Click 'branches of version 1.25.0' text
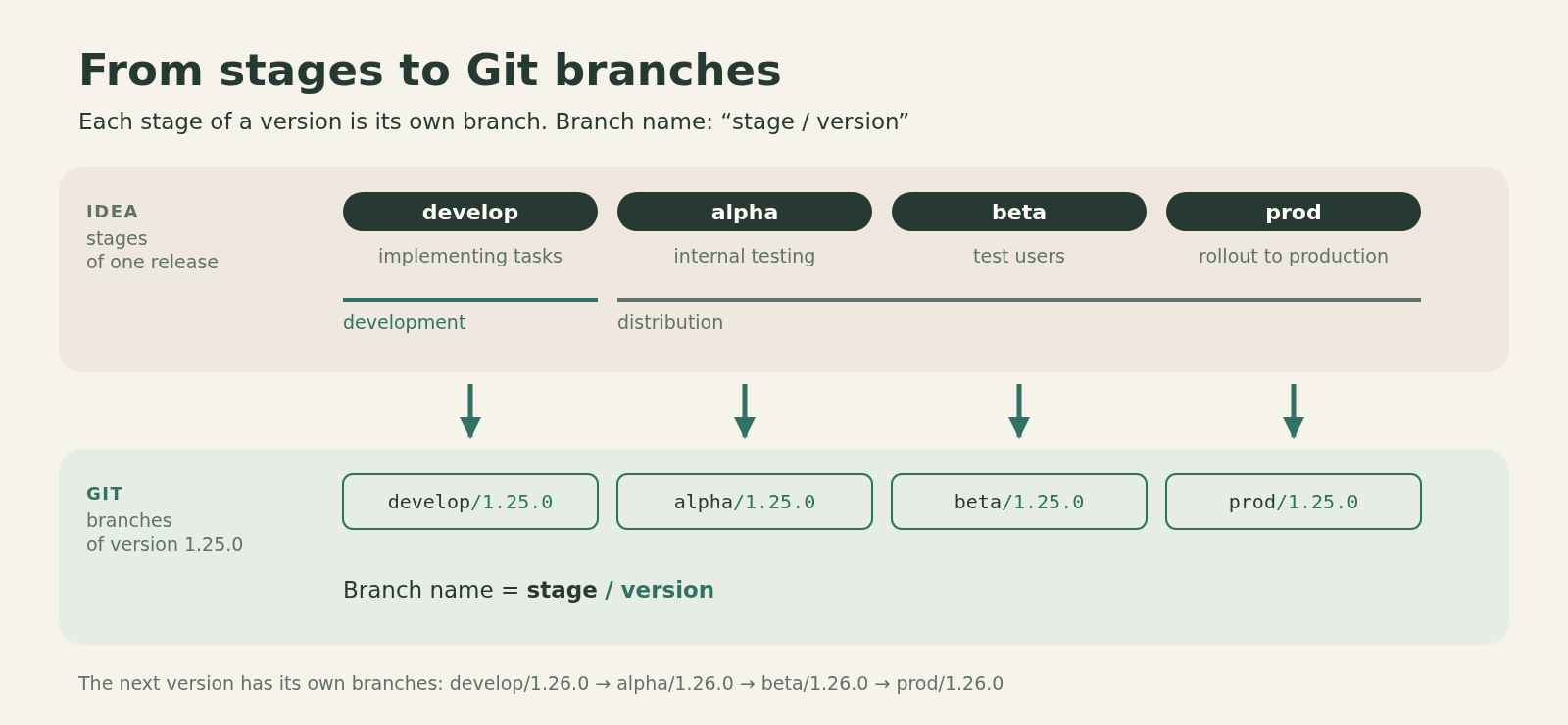1568x725 pixels. point(165,532)
